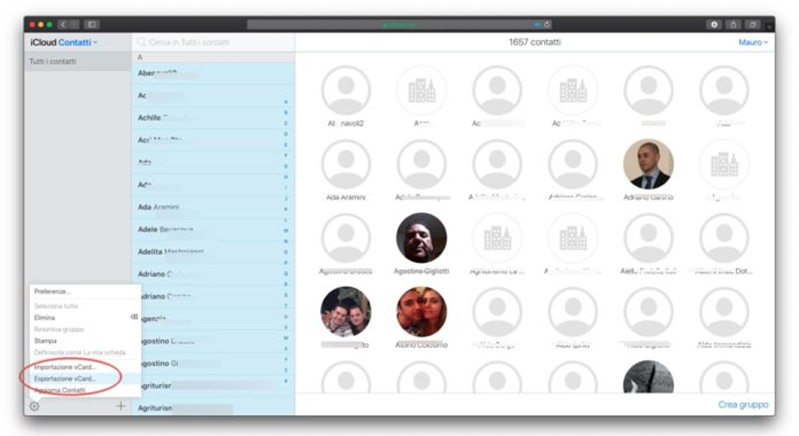This screenshot has width=799, height=436.
Task: Go back with the browser back arrow
Action: 63,24
